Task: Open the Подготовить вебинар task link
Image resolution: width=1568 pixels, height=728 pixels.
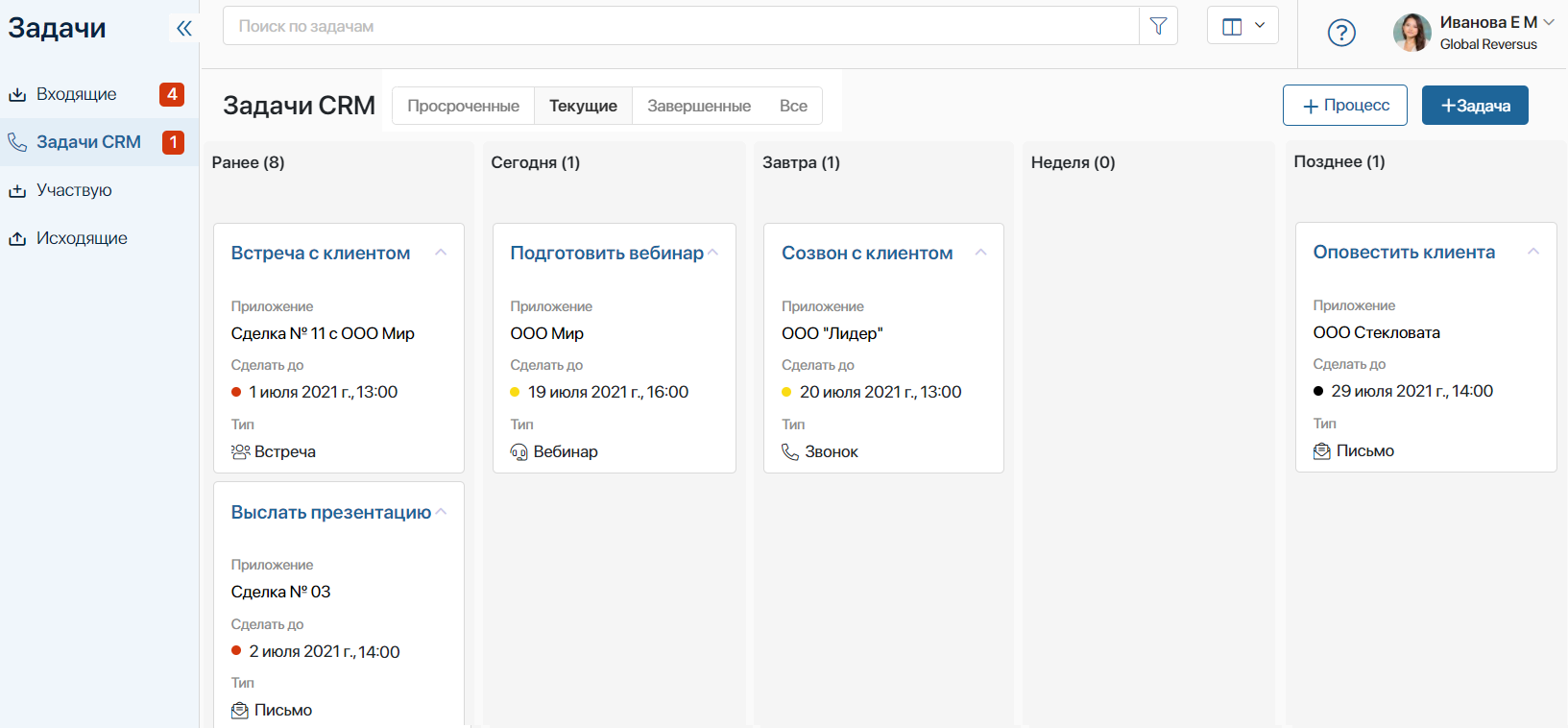Action: (x=607, y=253)
